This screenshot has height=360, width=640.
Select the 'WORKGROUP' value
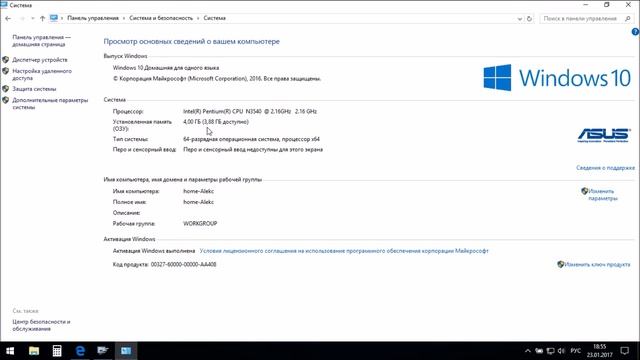tap(200, 224)
